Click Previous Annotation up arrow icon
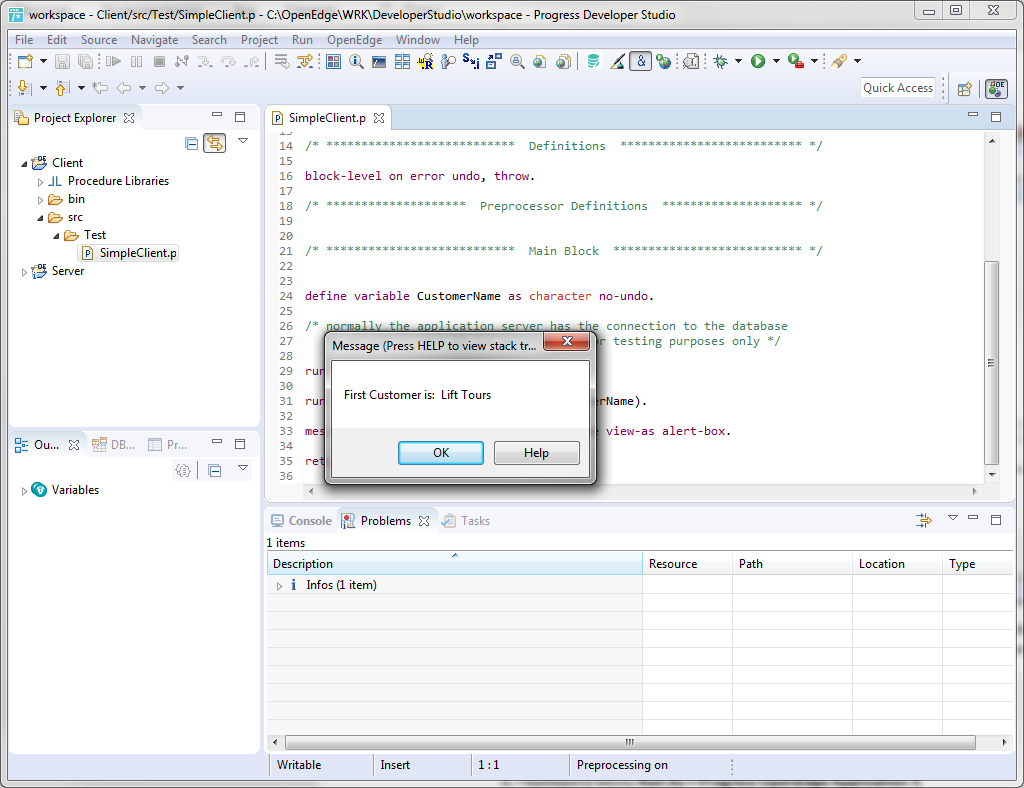1024x788 pixels. pyautogui.click(x=63, y=87)
